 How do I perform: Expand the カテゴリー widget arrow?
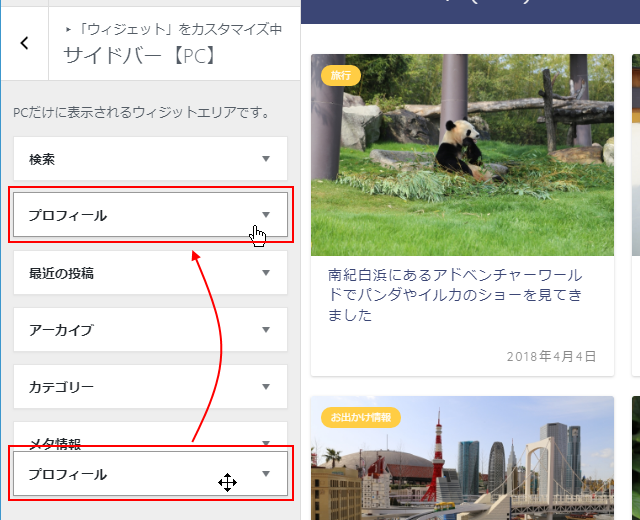click(x=266, y=386)
